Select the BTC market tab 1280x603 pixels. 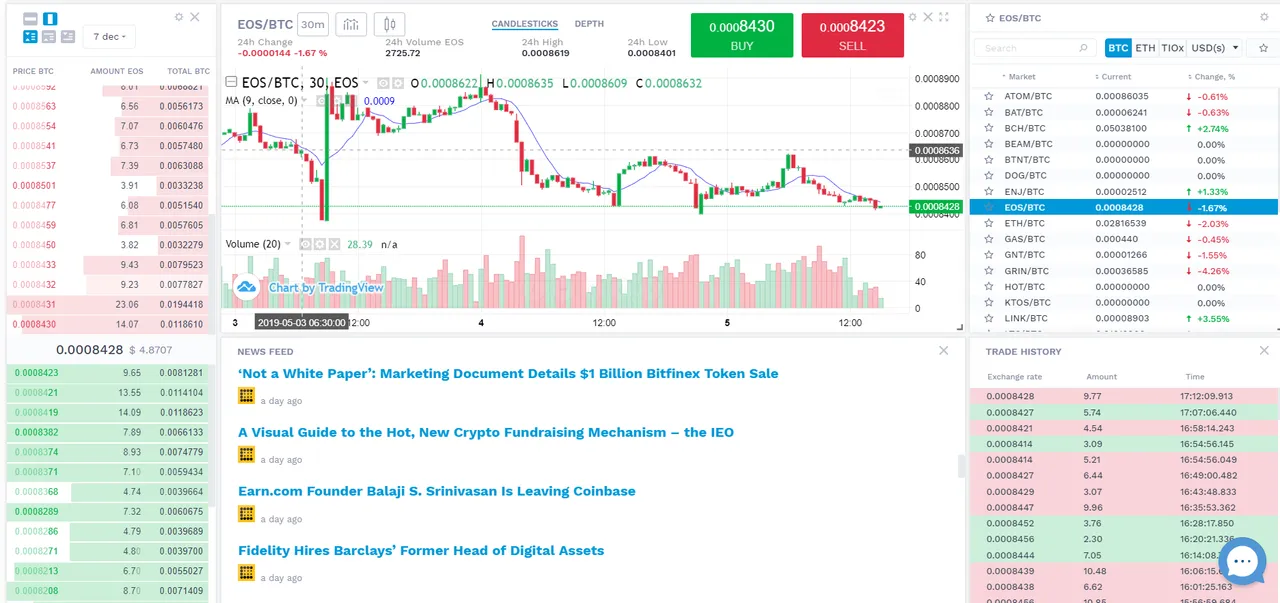point(1118,48)
